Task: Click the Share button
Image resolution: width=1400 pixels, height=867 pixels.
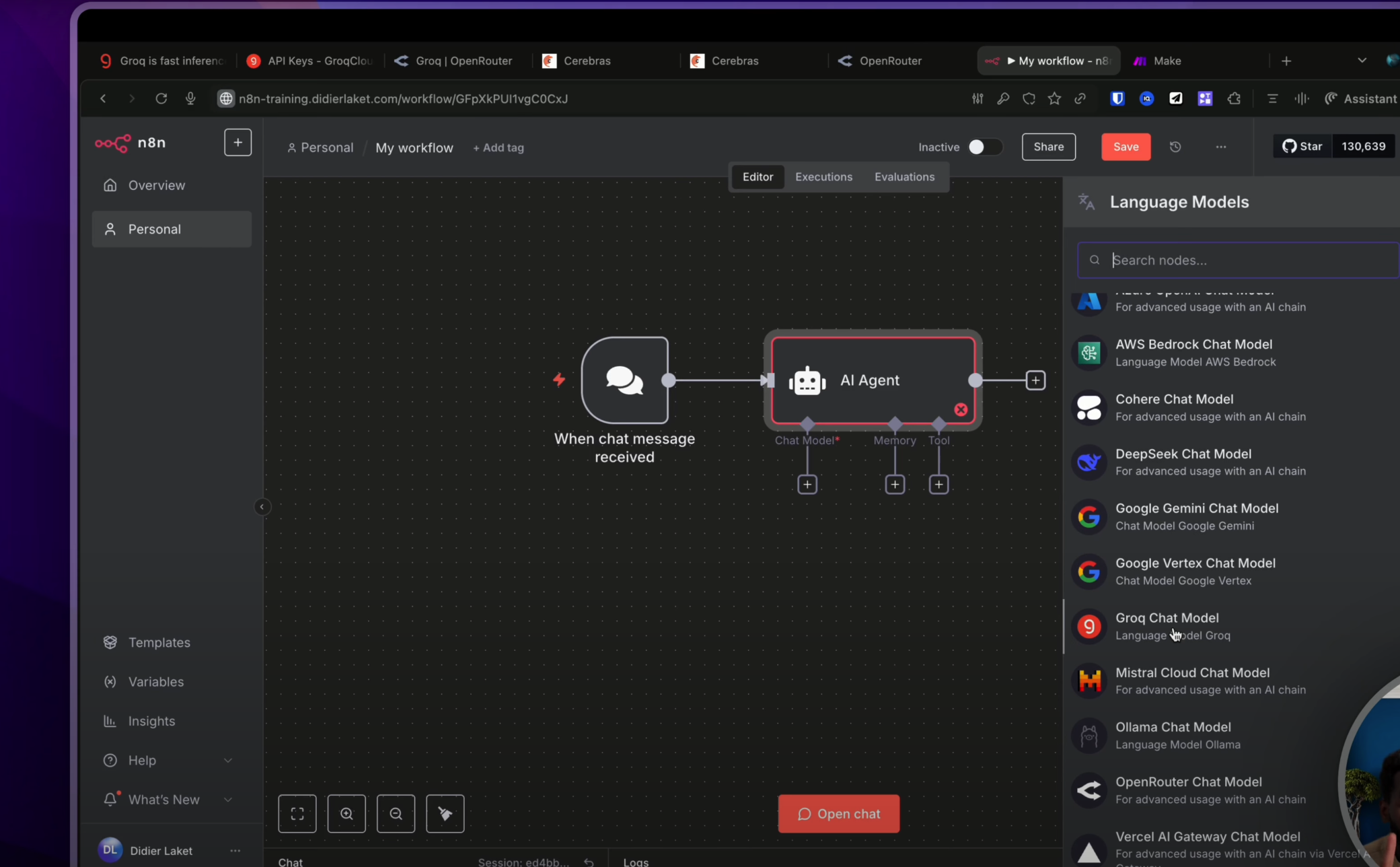Action: (x=1049, y=147)
